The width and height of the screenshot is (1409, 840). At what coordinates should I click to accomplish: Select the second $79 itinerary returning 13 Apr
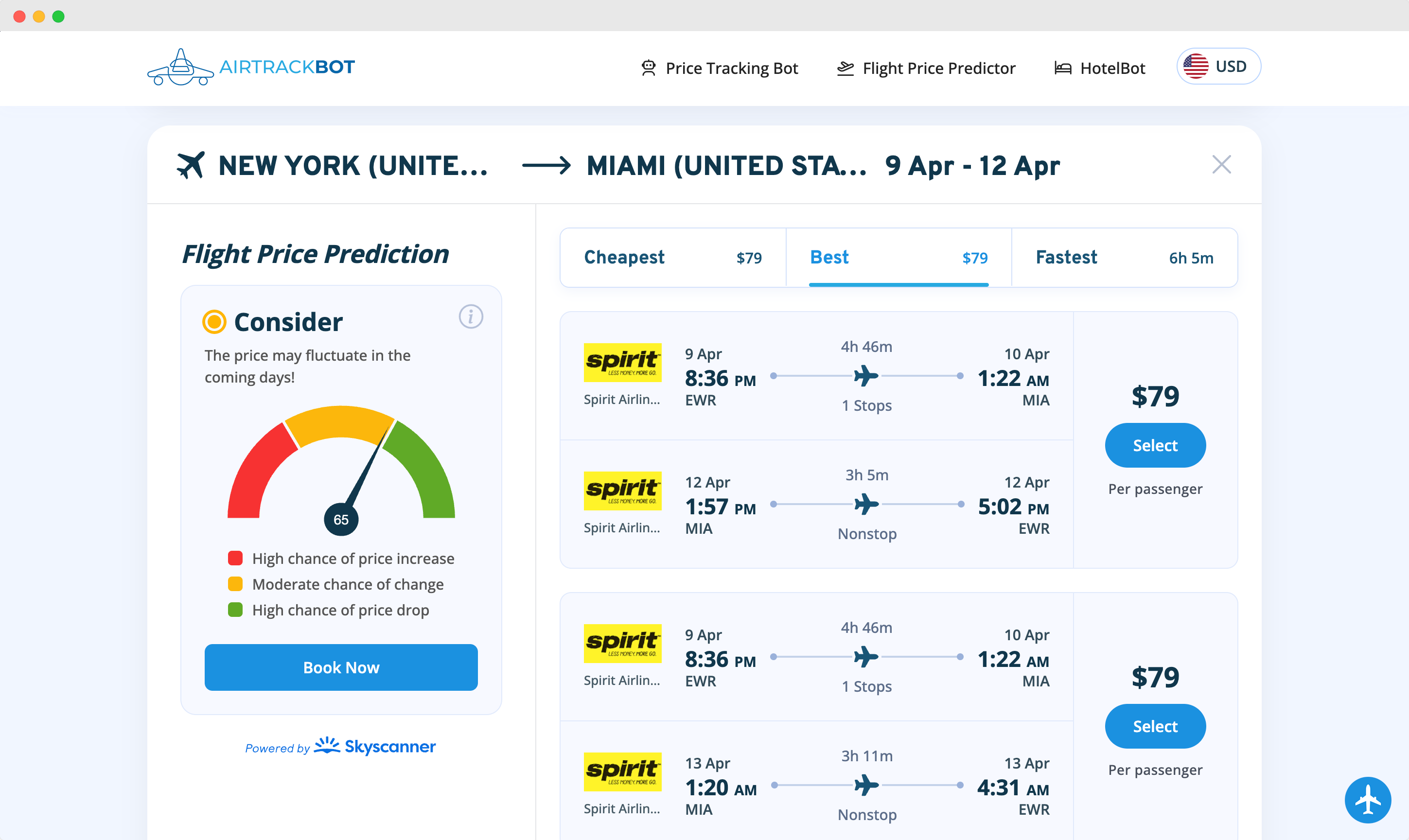pos(1155,726)
